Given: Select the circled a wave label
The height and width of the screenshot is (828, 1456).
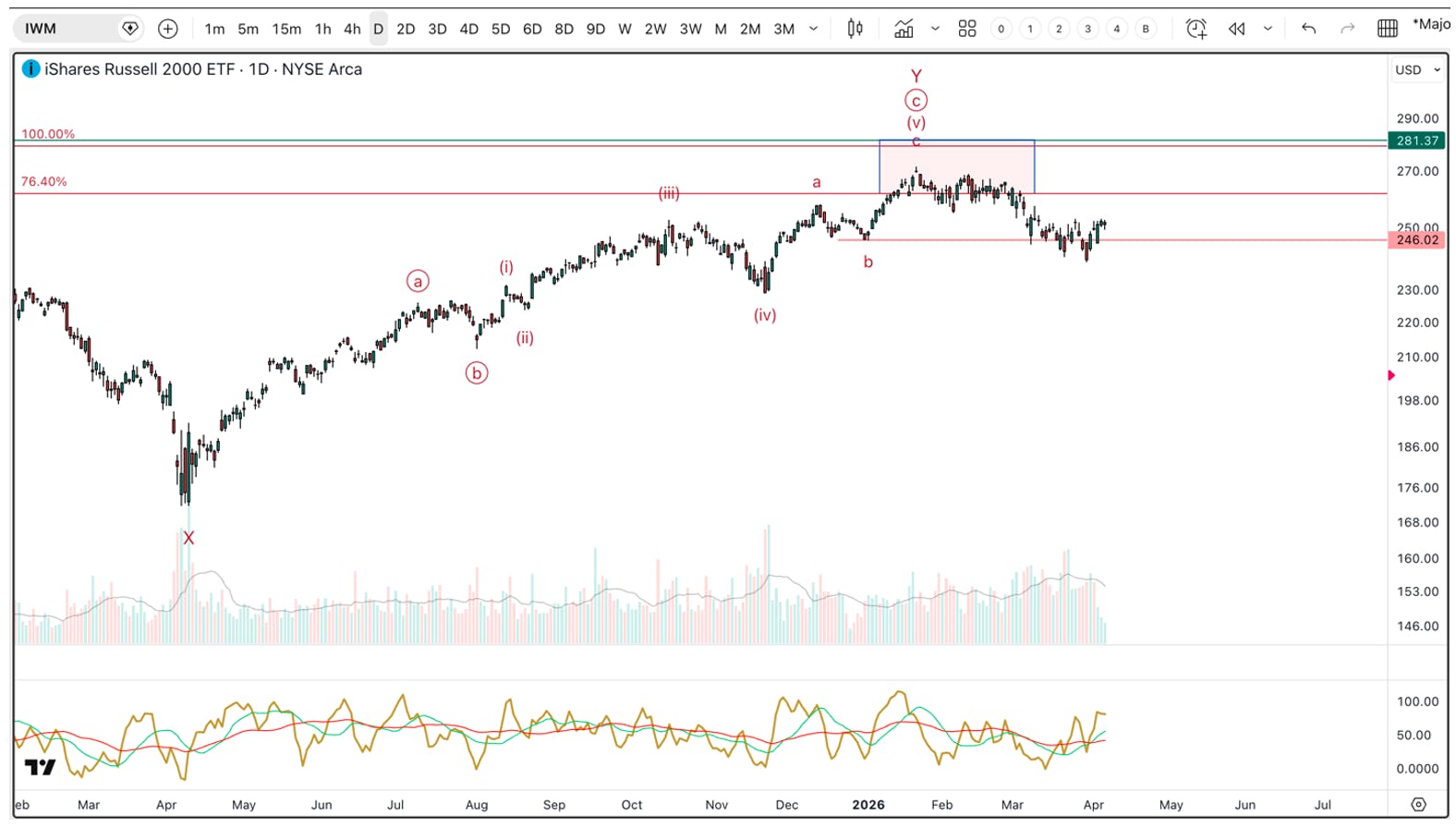Looking at the screenshot, I should click(418, 282).
